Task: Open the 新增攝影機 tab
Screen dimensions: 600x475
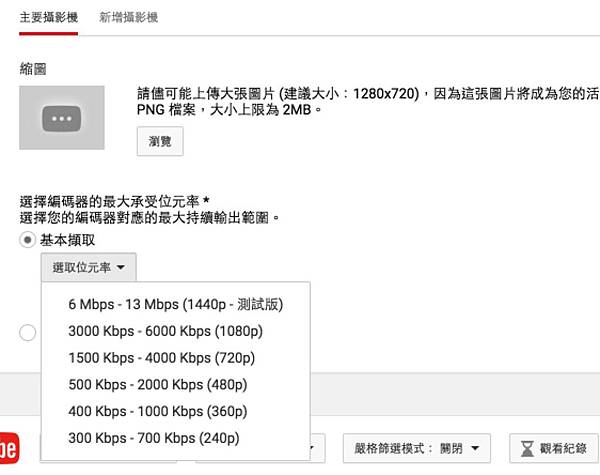Action: coord(129,18)
